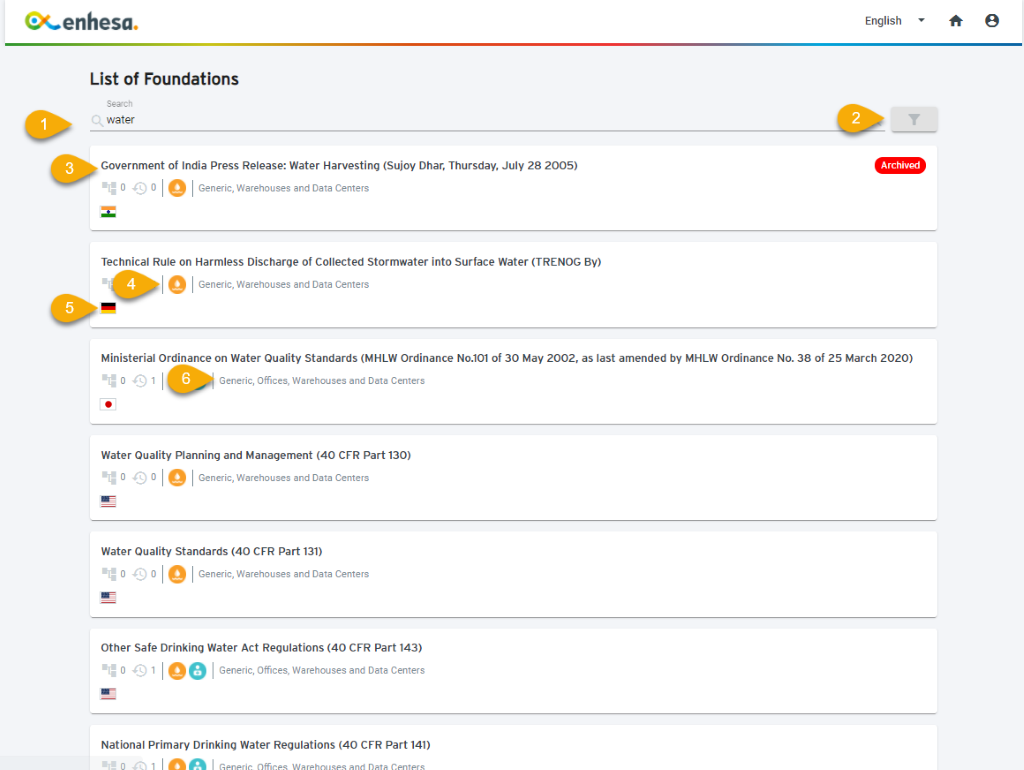Image resolution: width=1024 pixels, height=770 pixels.
Task: Click orange water icon in CFR Part 143 card
Action: pyautogui.click(x=177, y=670)
